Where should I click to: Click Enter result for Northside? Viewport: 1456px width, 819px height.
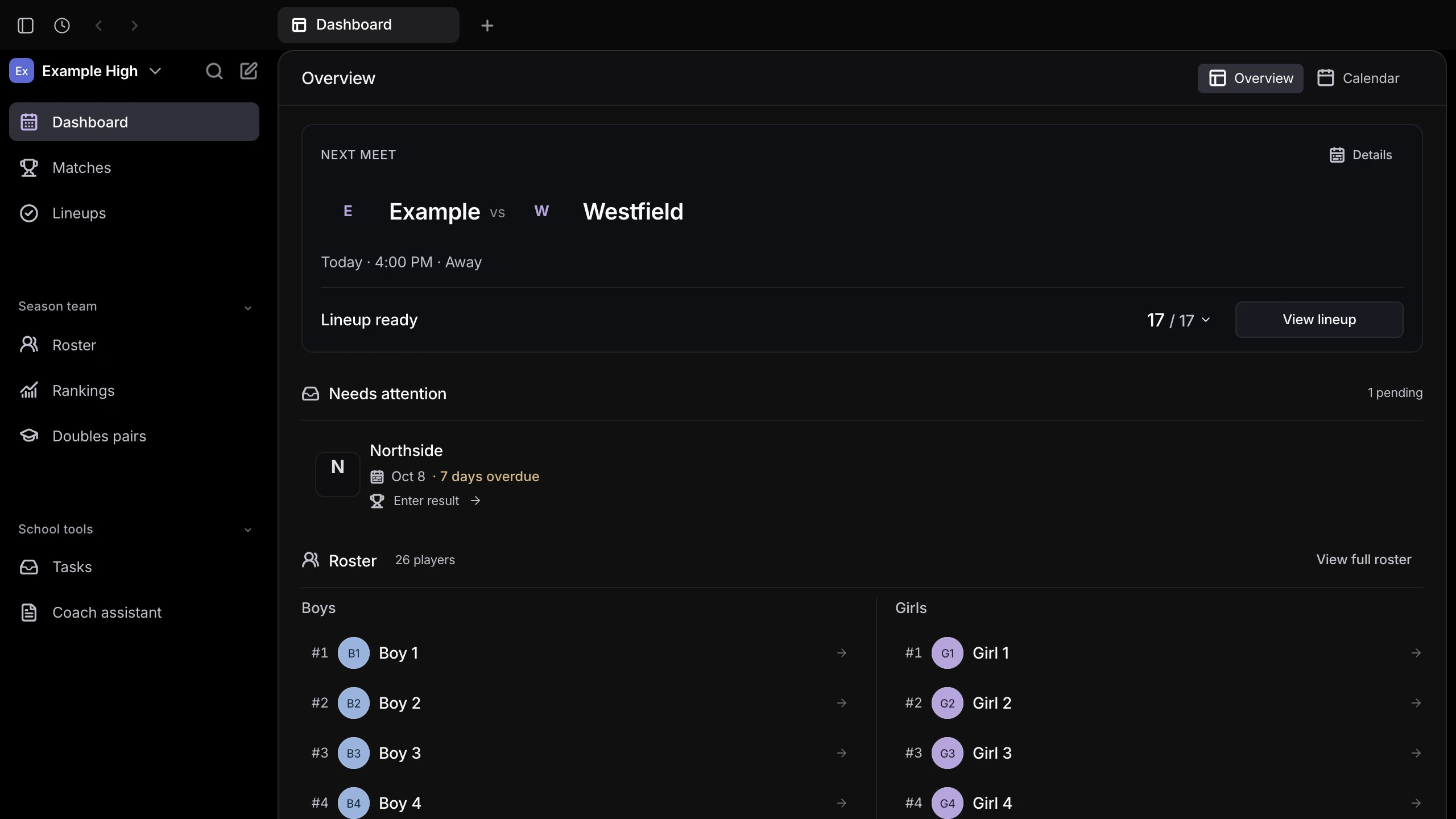coord(426,501)
